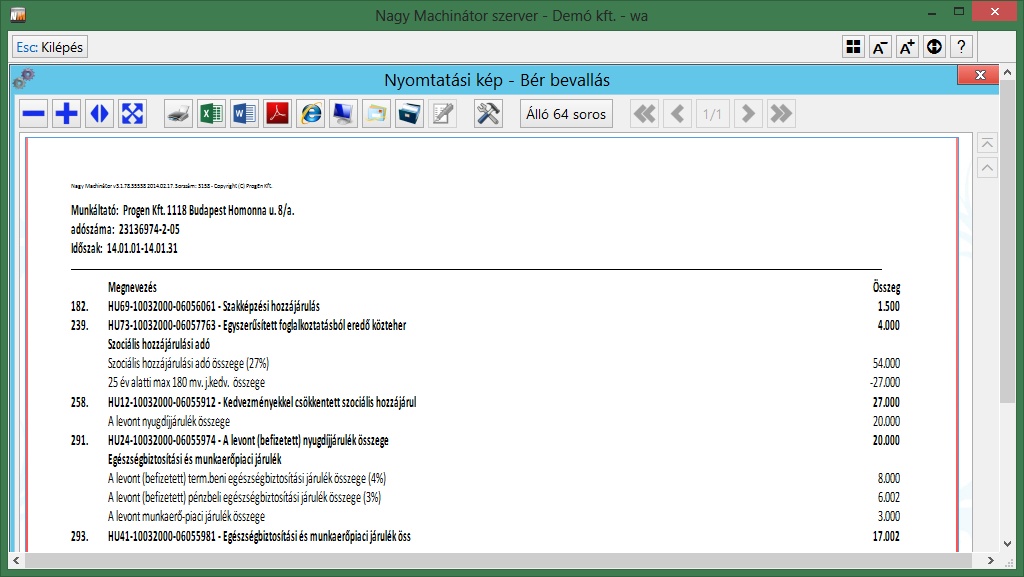Close the Nyomtatási kép panel
The image size is (1024, 577).
[x=978, y=75]
